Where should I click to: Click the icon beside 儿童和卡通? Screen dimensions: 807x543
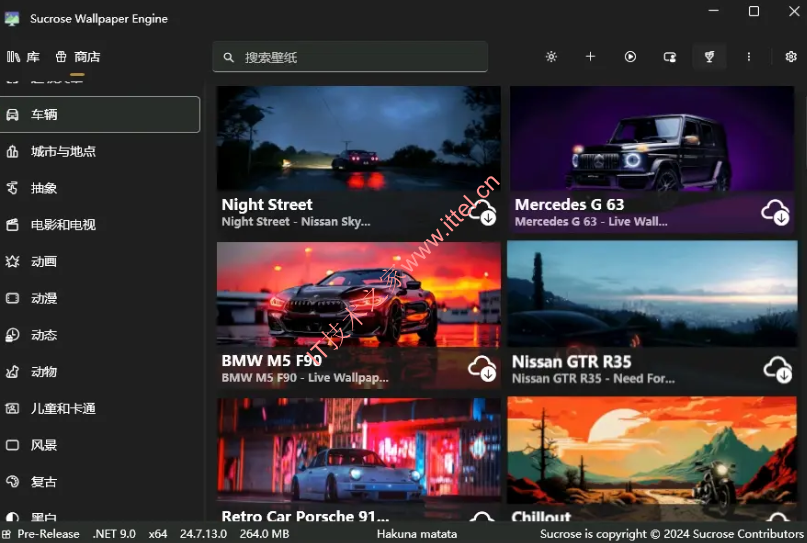coord(12,408)
